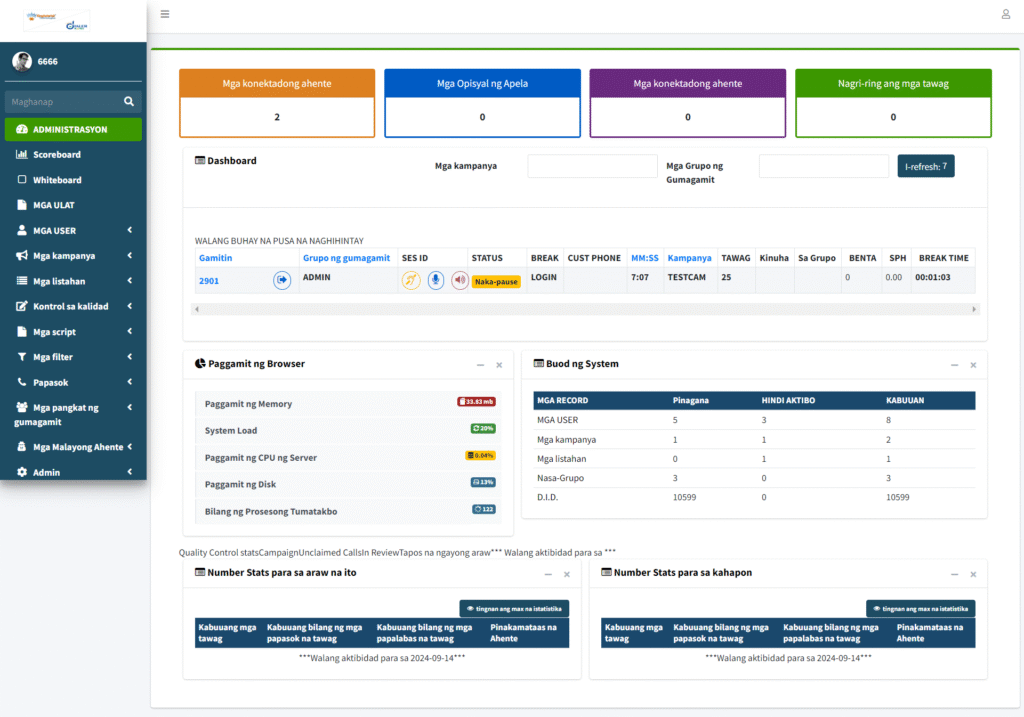The image size is (1024, 717).
Task: Click the blue microphone barge icon
Action: (x=436, y=280)
